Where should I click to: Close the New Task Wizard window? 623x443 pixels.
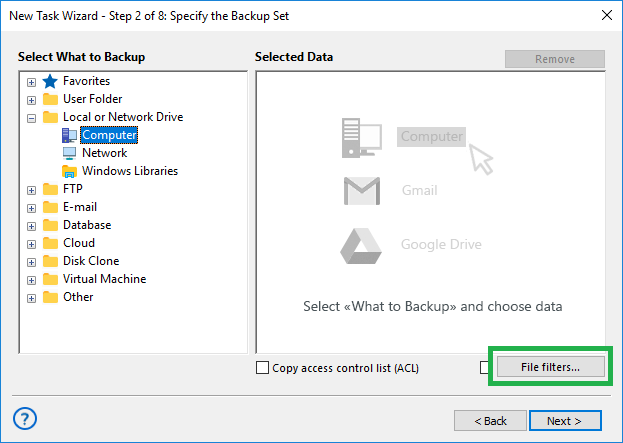607,15
